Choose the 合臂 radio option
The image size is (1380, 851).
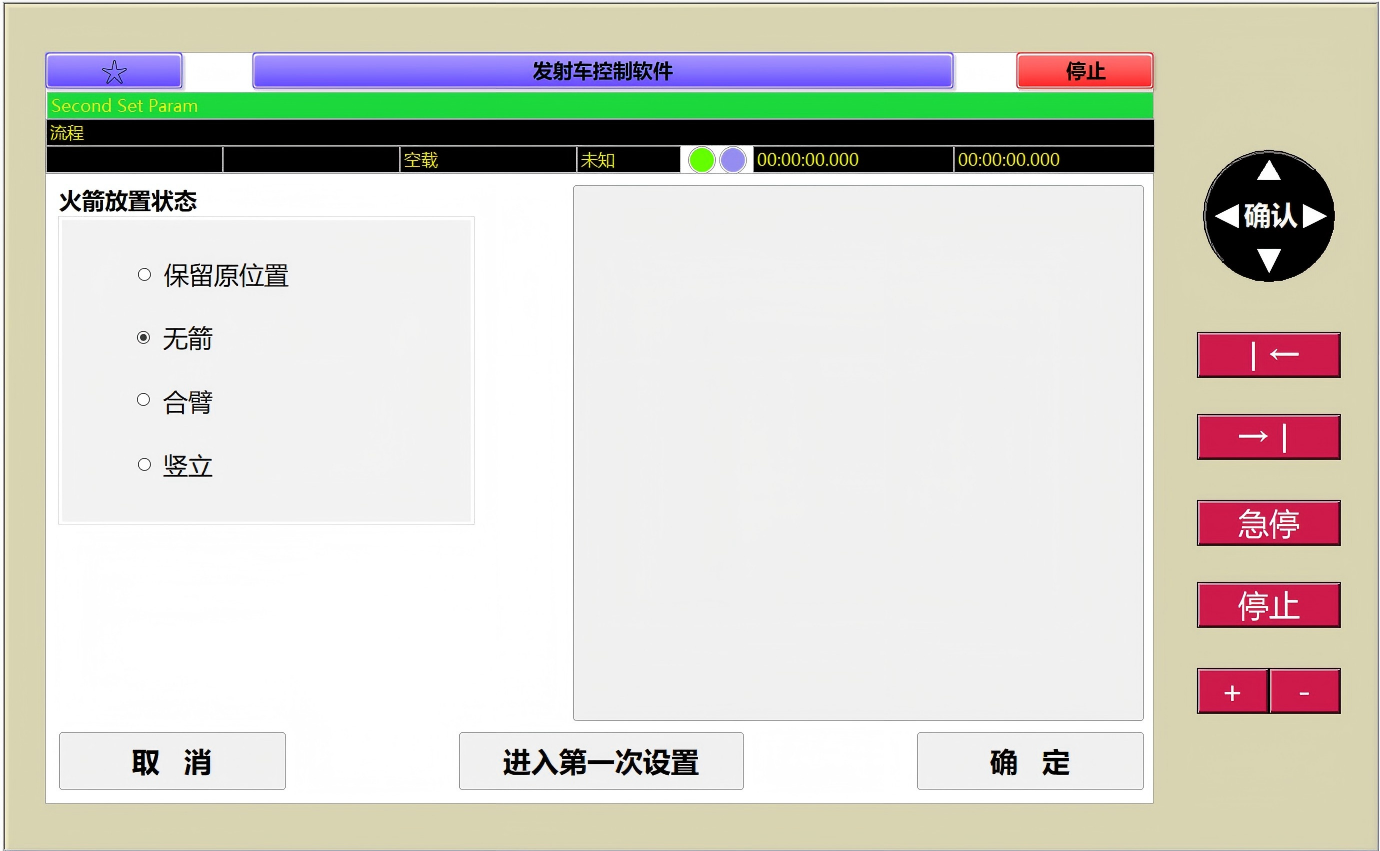[x=144, y=401]
